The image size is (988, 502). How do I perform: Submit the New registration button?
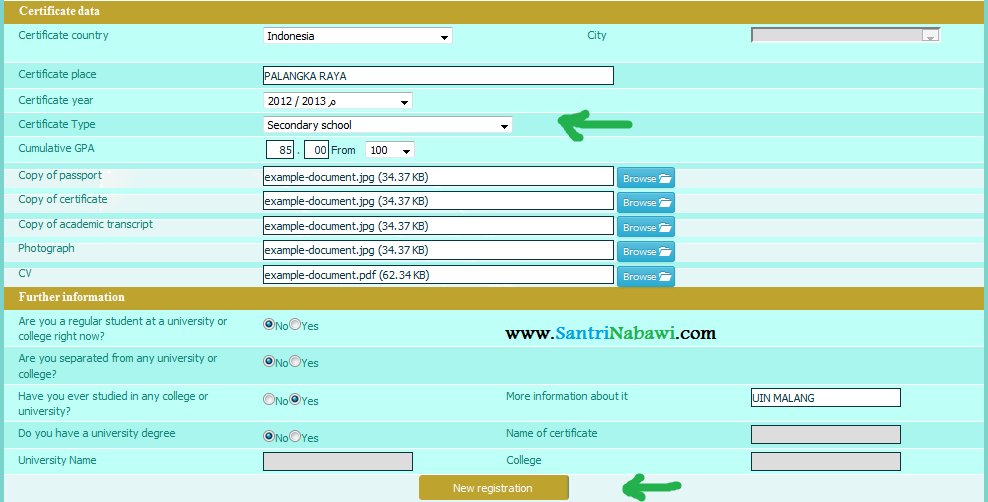(493, 488)
